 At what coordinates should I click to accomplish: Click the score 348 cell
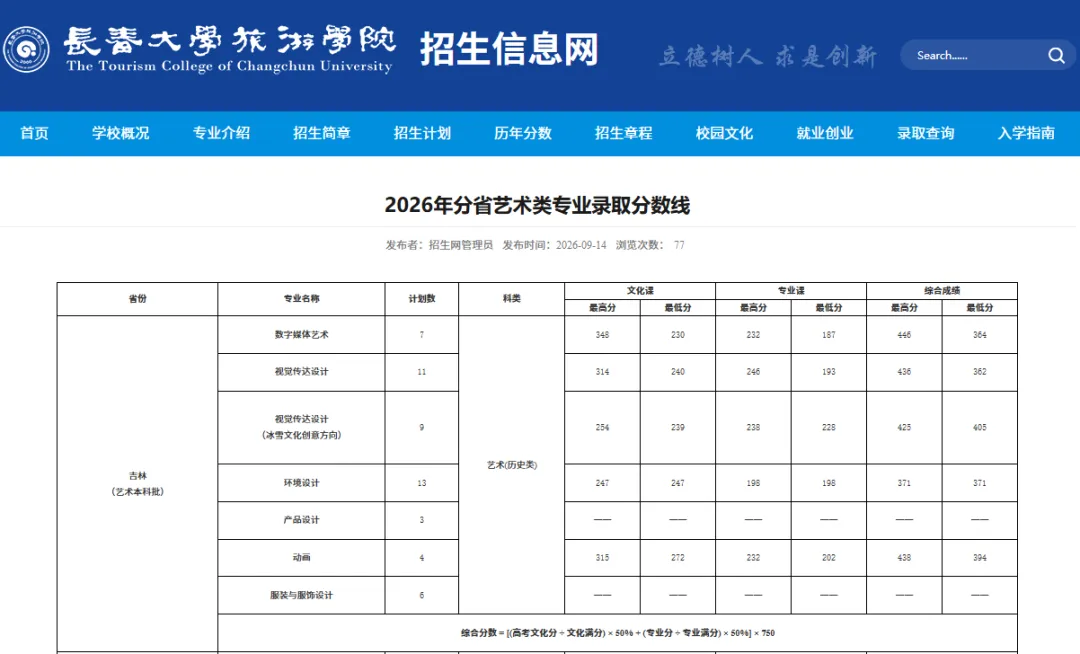(602, 335)
